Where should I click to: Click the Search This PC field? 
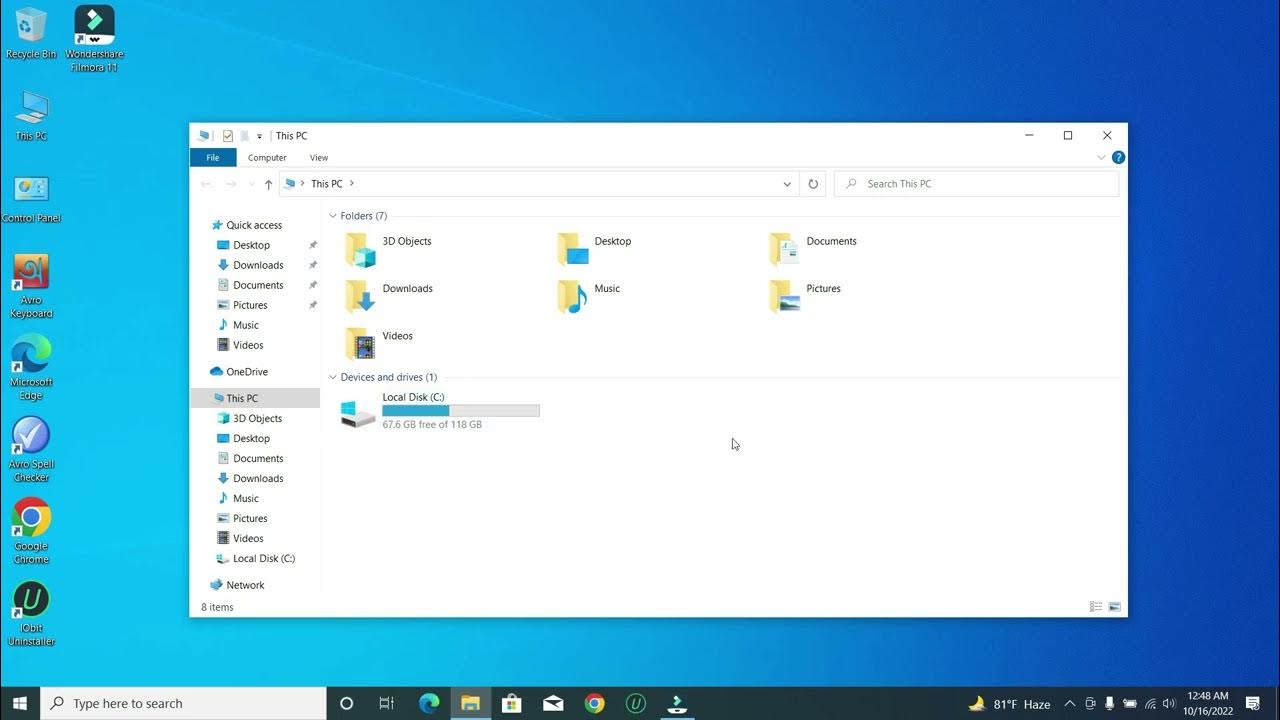[x=976, y=184]
